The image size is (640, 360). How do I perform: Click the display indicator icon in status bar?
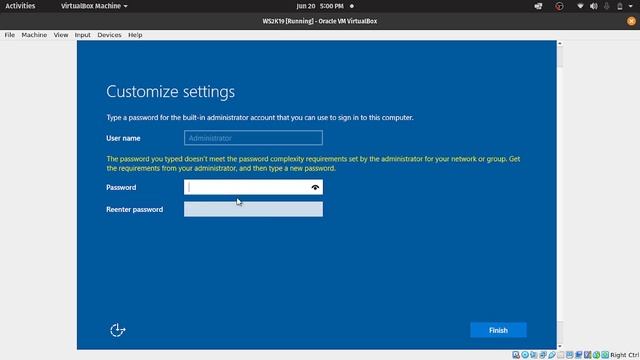(x=570, y=355)
